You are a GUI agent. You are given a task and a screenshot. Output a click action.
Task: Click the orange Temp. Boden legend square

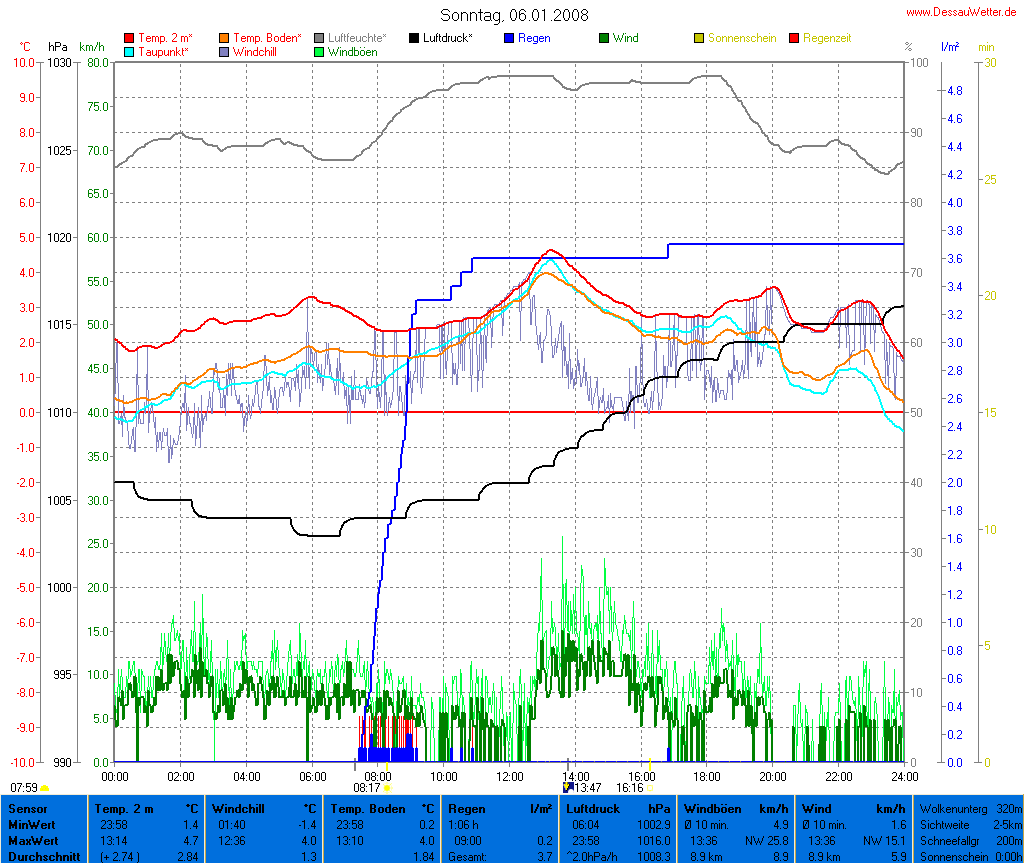click(x=224, y=38)
